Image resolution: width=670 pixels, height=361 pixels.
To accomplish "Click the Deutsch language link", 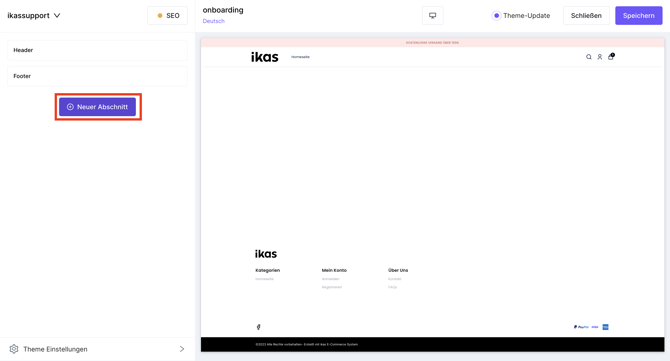I will click(214, 21).
